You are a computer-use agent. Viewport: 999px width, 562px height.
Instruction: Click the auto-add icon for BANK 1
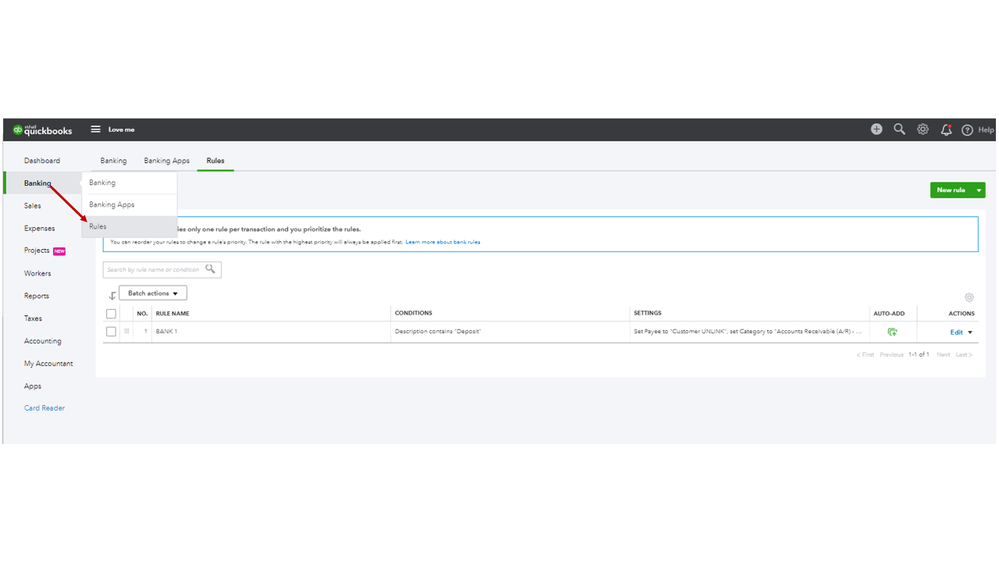(892, 331)
